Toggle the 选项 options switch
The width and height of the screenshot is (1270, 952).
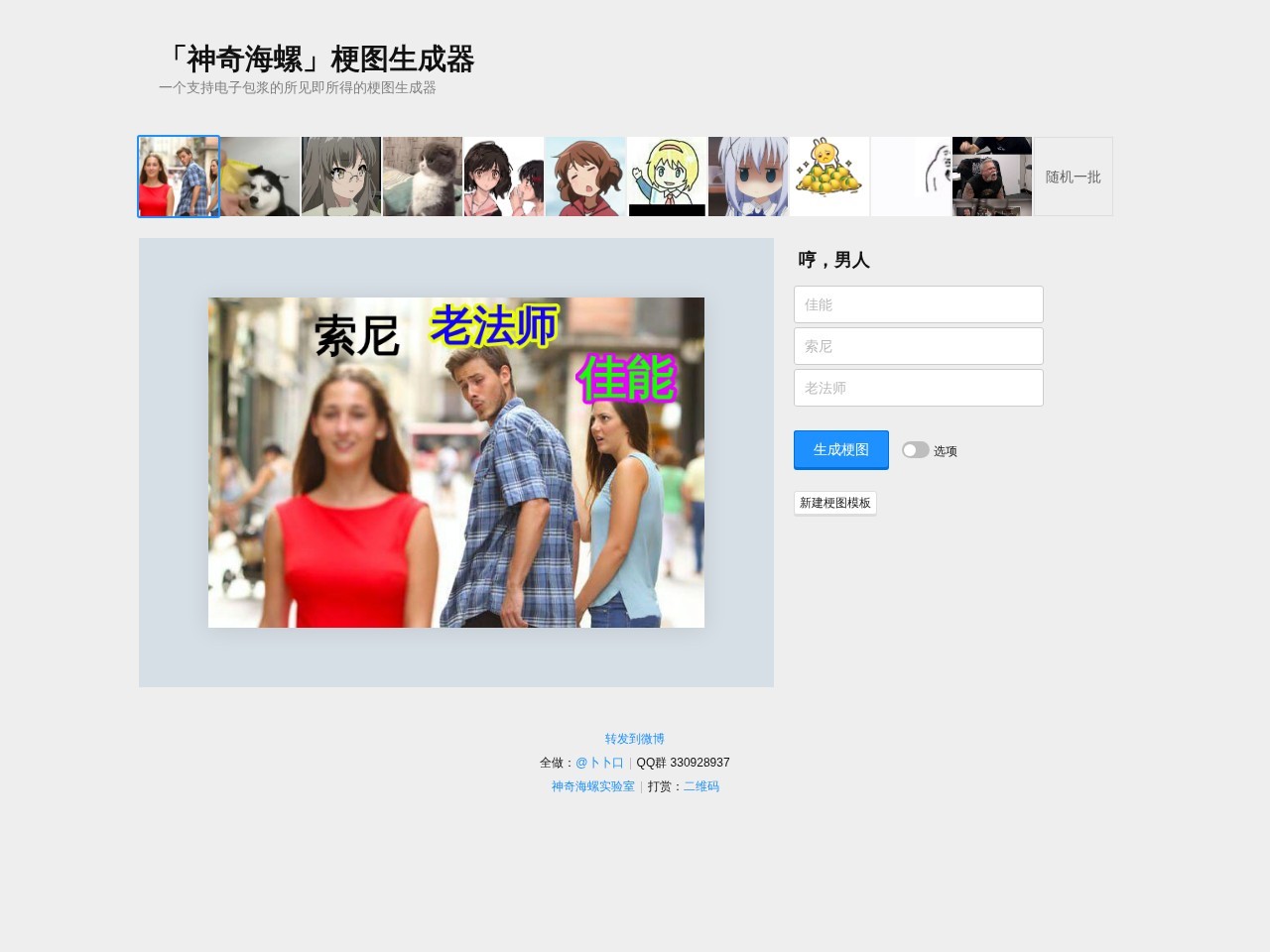pos(916,450)
